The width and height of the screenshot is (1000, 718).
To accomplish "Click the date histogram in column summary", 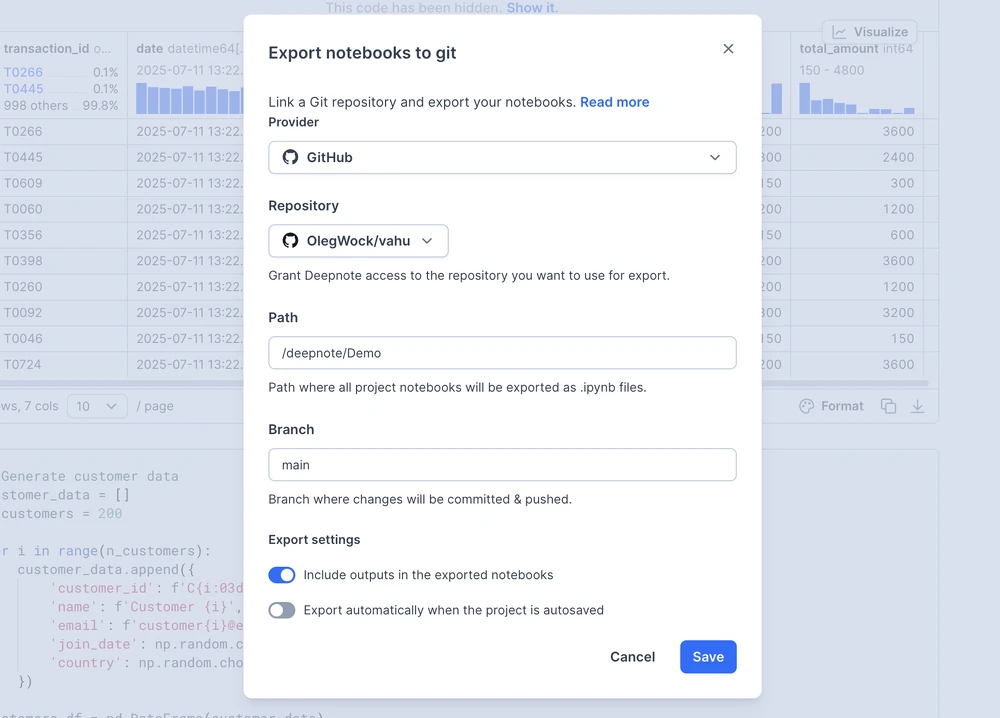I will [189, 99].
